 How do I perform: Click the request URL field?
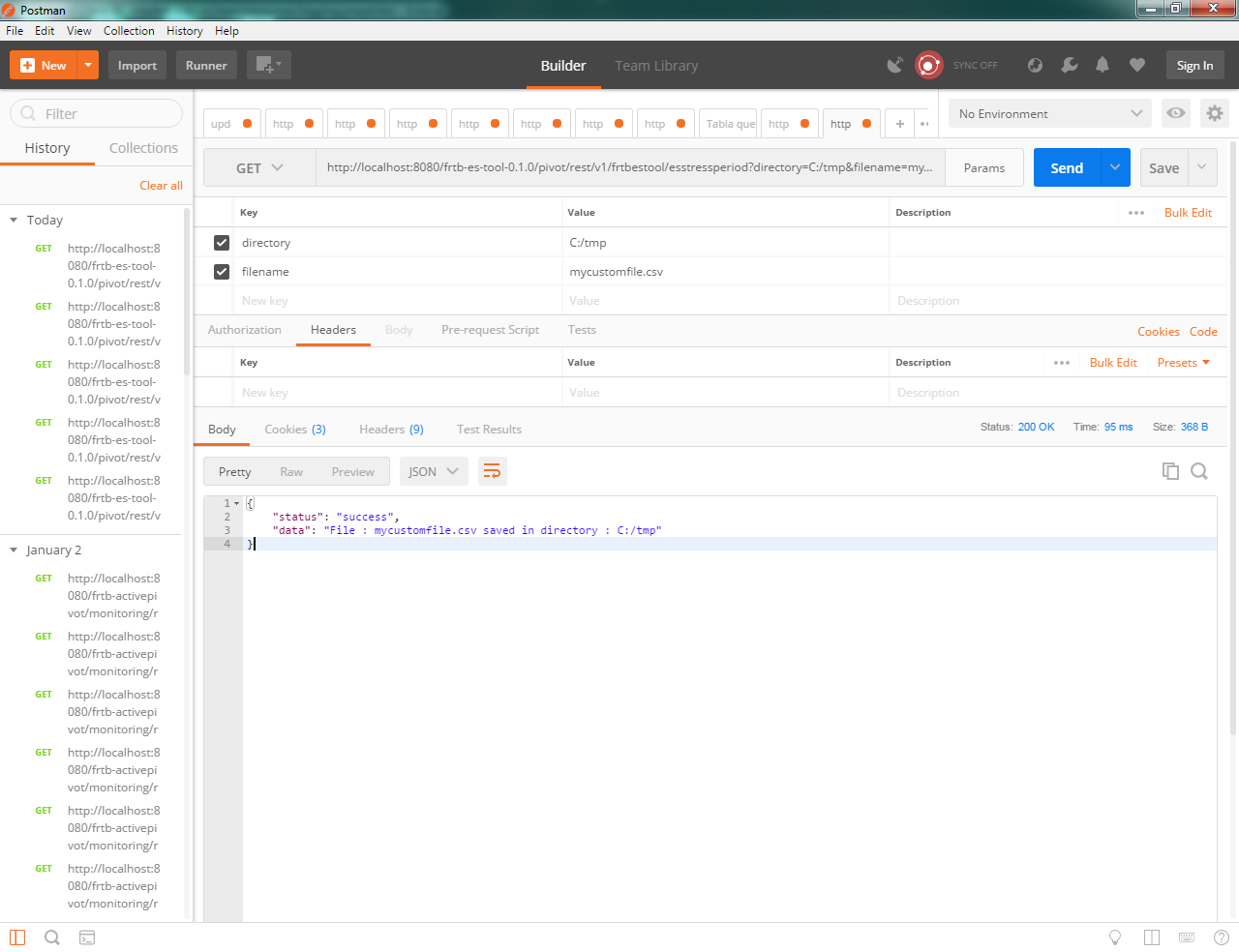tap(630, 167)
